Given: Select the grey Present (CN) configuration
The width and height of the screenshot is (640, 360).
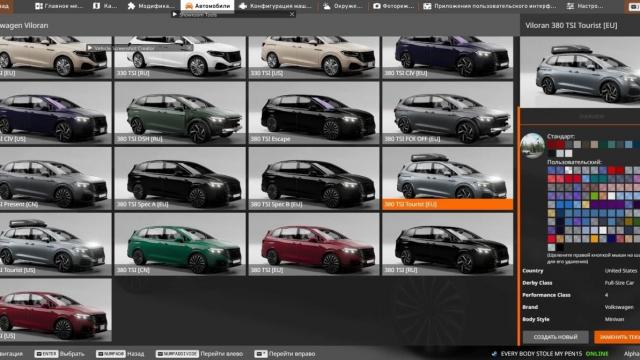Looking at the screenshot, I should (x=56, y=179).
